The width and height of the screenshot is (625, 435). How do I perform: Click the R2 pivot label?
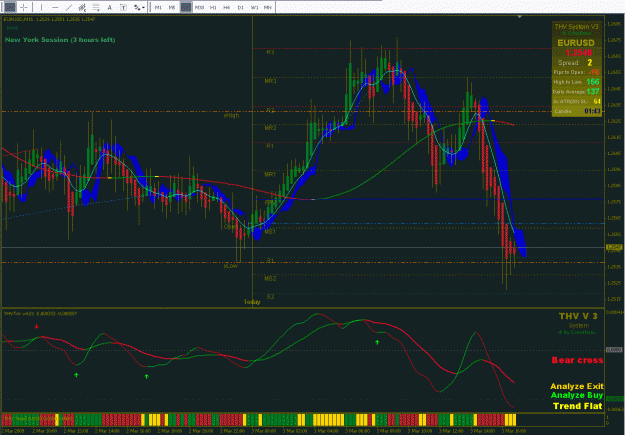[x=270, y=110]
